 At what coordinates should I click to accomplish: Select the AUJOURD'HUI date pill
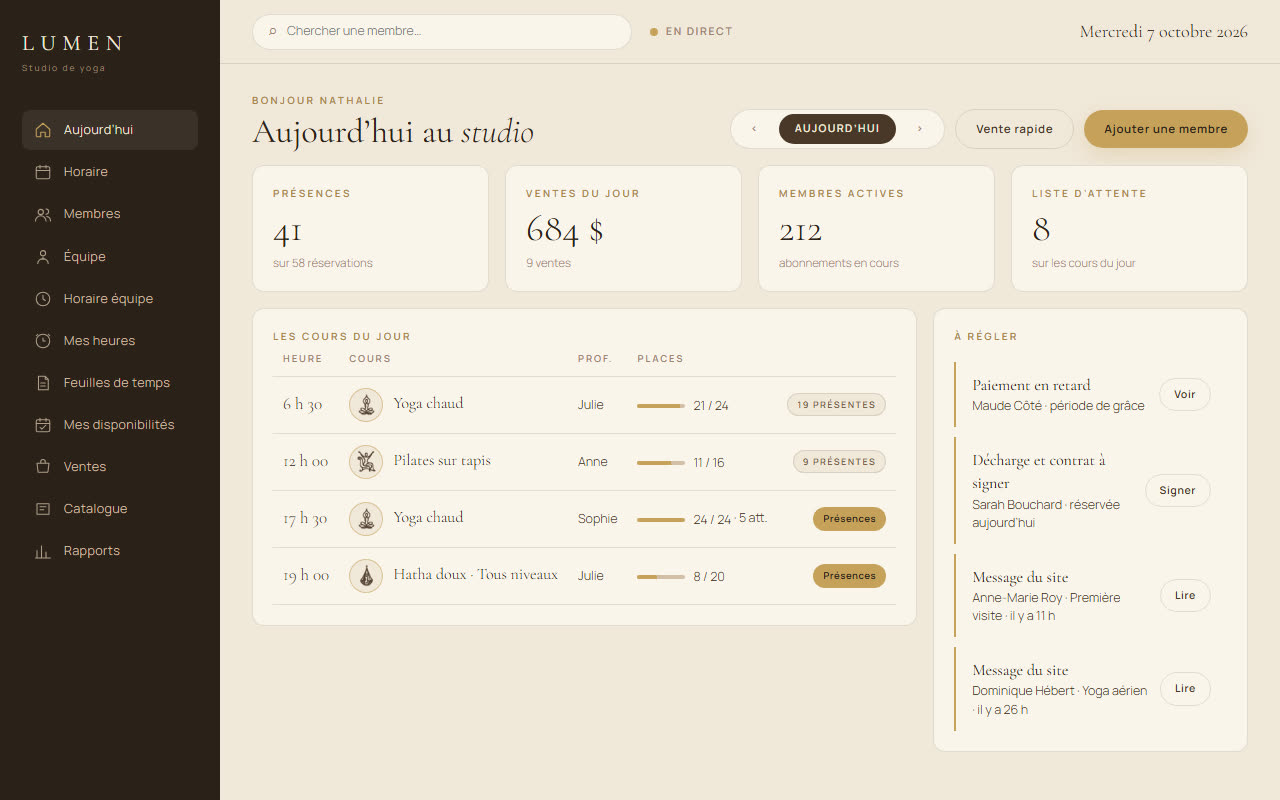(x=837, y=129)
